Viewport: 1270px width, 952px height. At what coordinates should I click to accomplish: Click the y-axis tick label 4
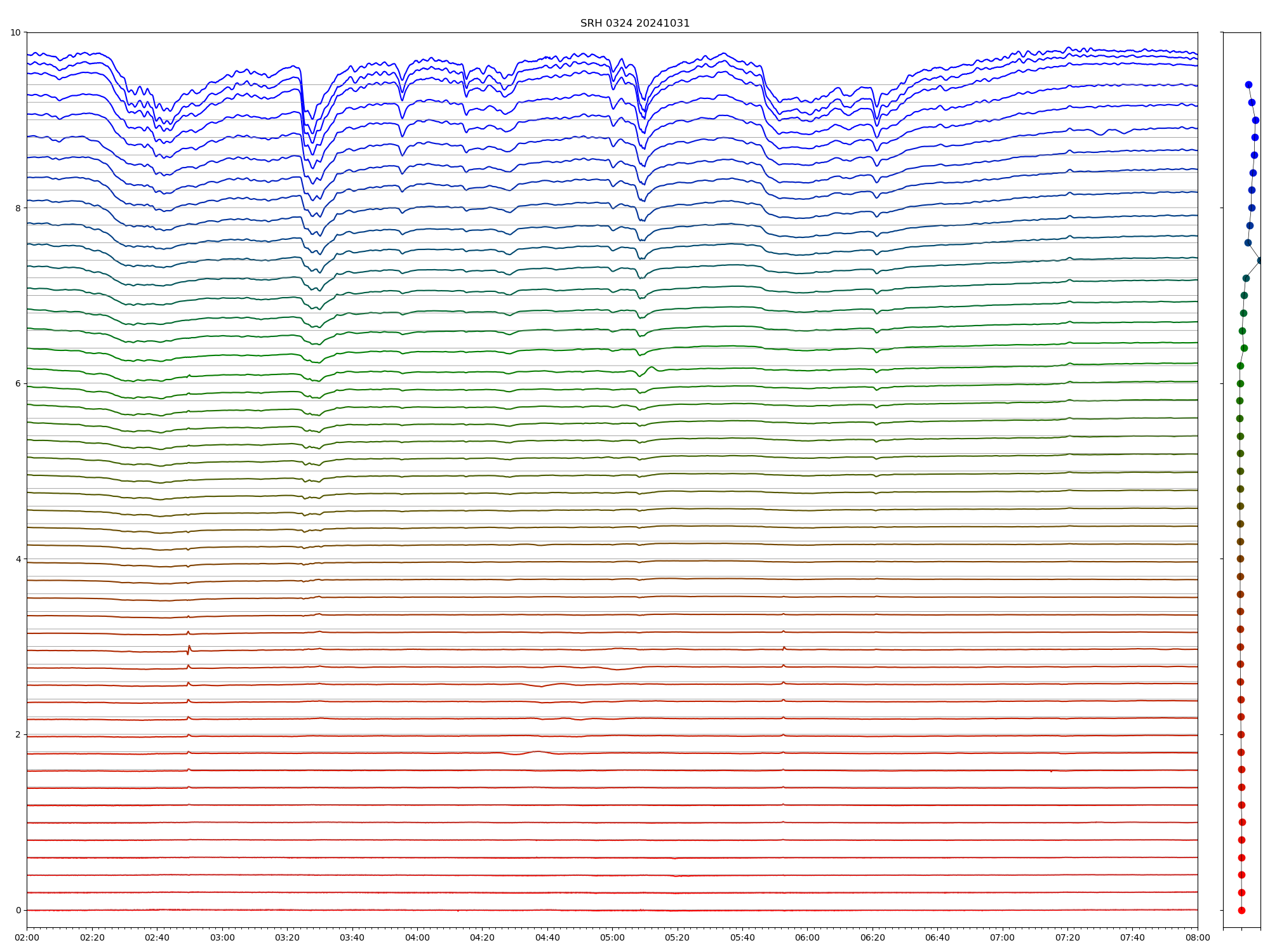point(18,559)
